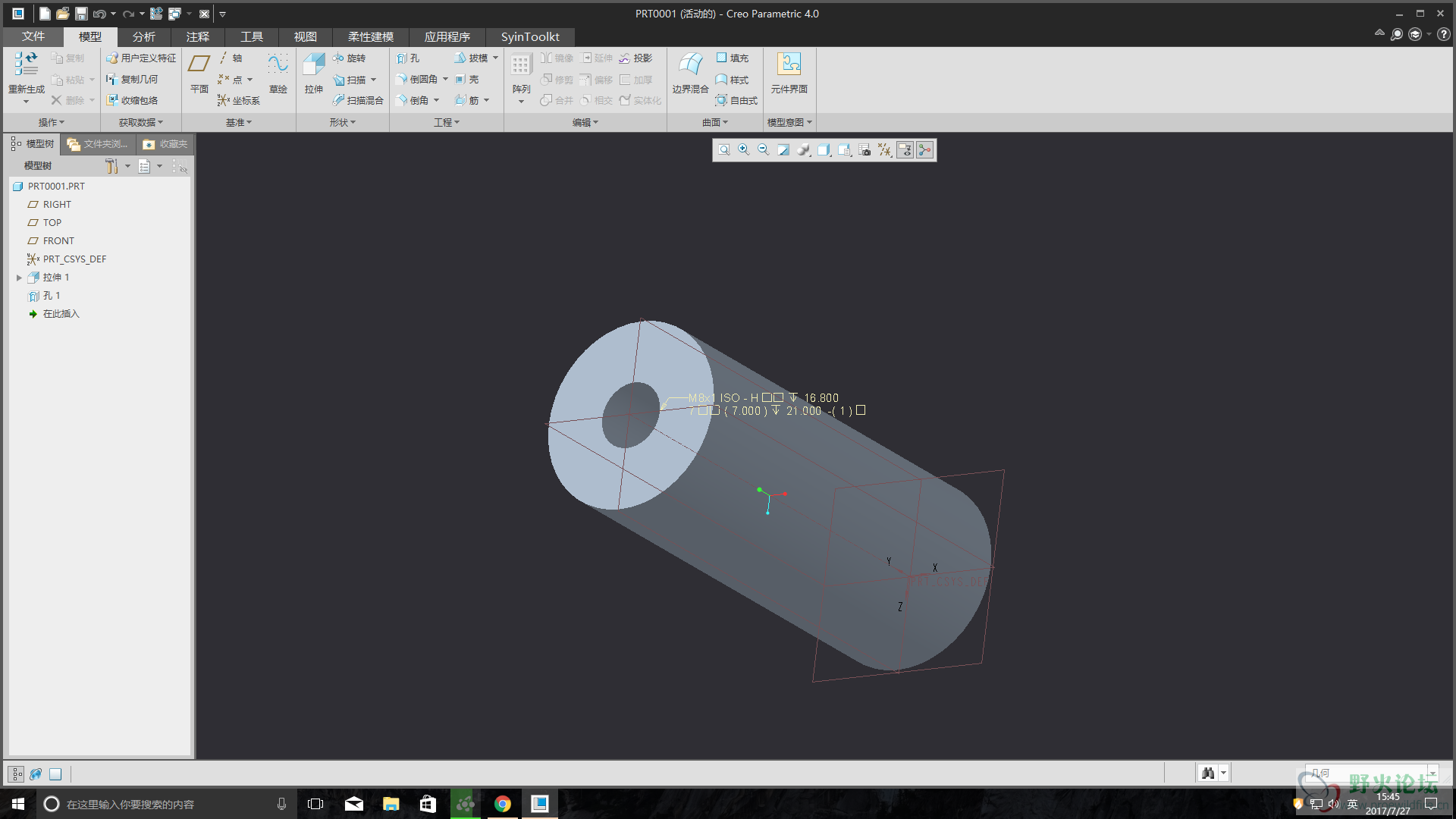Select 孔 1 in model tree
This screenshot has width=1456, height=819.
(44, 296)
